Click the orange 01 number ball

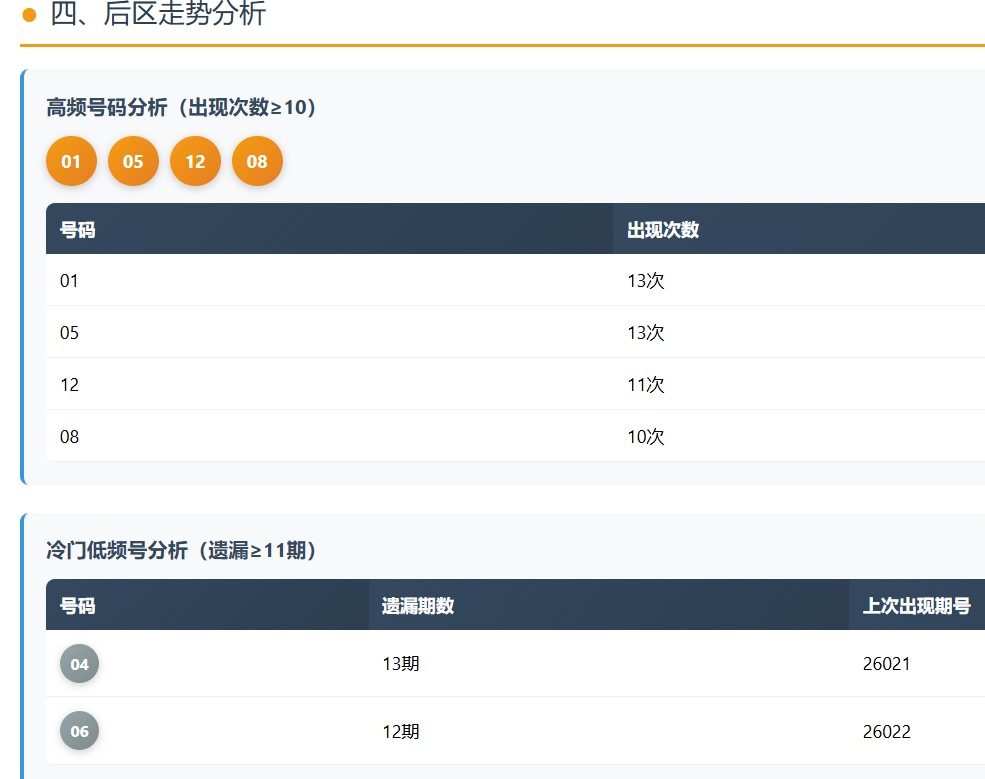71,161
